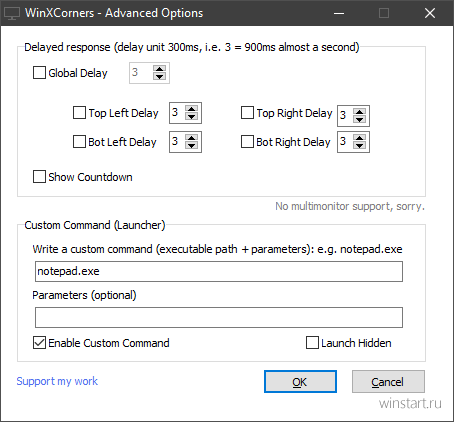The image size is (454, 422).
Task: Click the custom command field containing notepad.exe
Action: (219, 271)
